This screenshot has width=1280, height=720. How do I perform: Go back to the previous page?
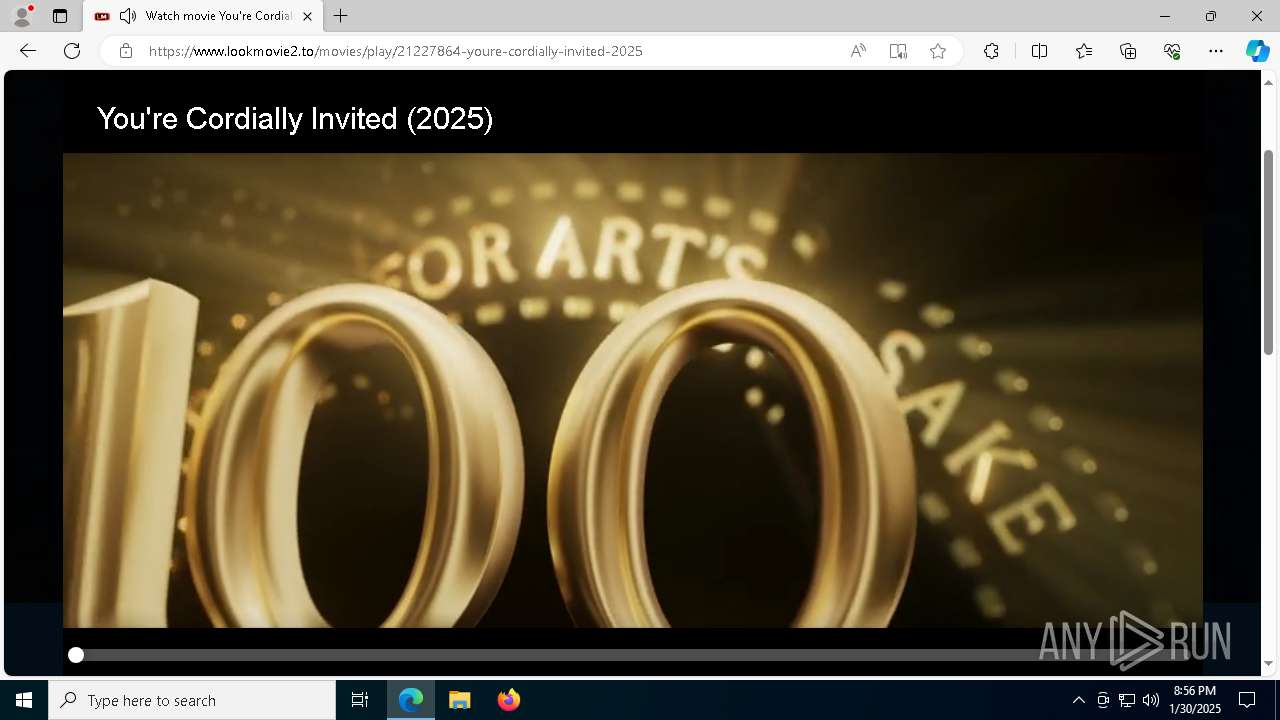pos(28,51)
